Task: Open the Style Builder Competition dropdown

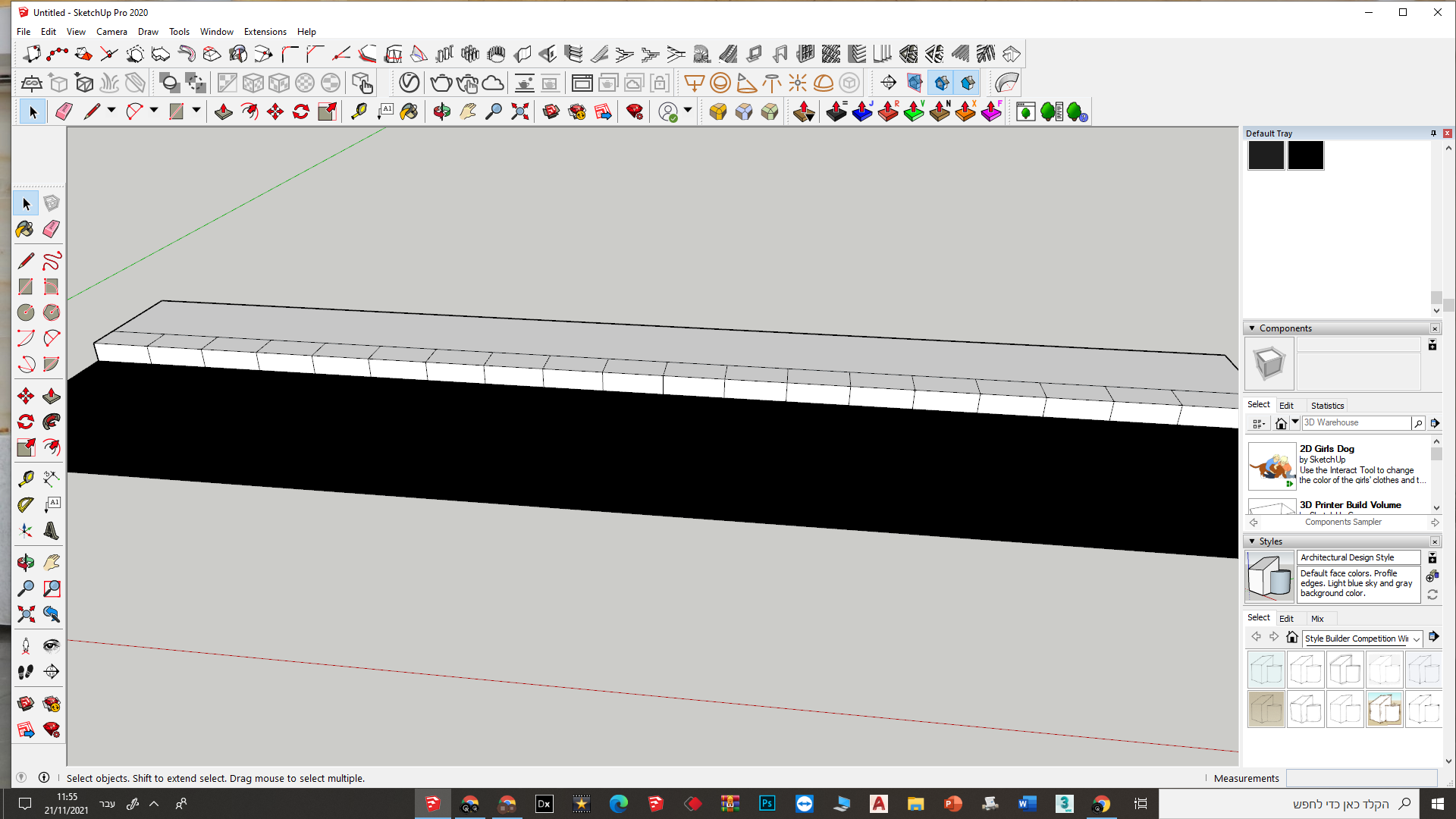Action: [x=1416, y=639]
